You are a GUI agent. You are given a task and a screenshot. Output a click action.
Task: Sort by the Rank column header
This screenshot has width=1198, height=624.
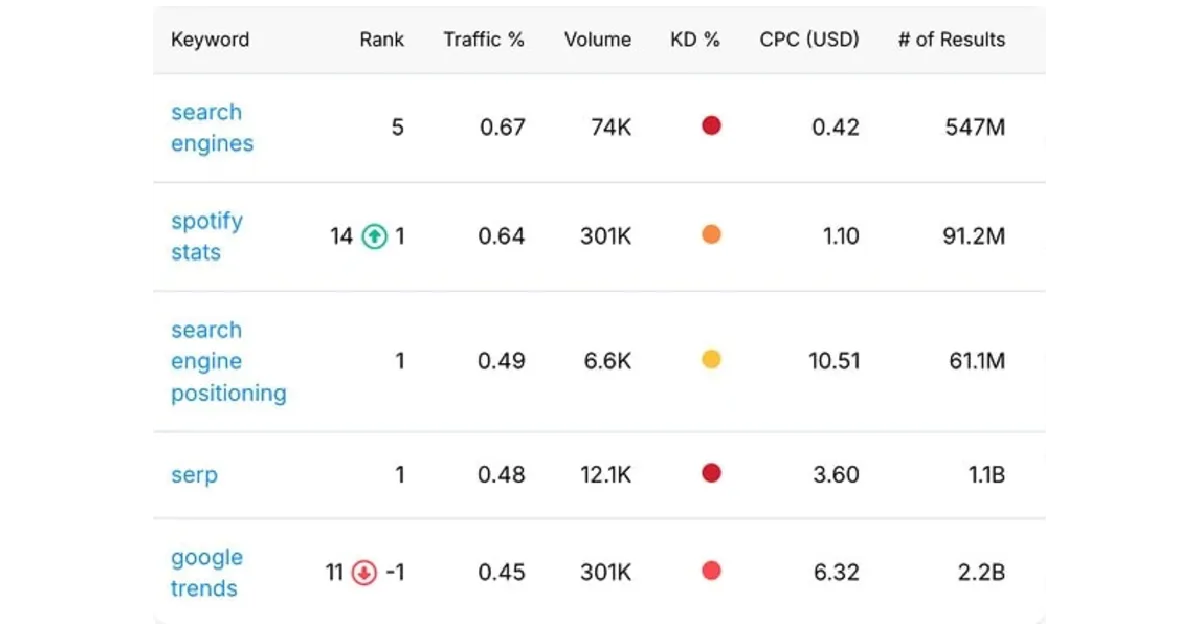[x=380, y=40]
